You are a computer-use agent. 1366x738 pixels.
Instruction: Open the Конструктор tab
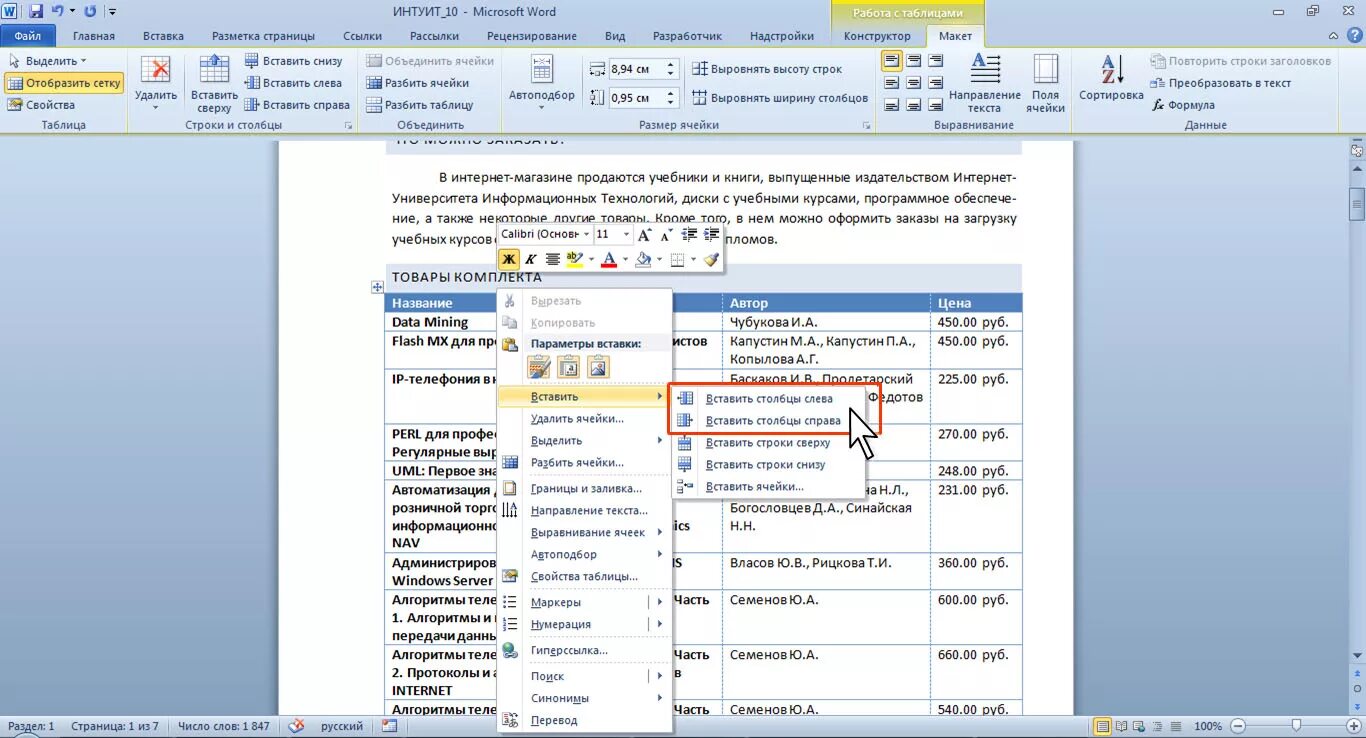coord(877,36)
